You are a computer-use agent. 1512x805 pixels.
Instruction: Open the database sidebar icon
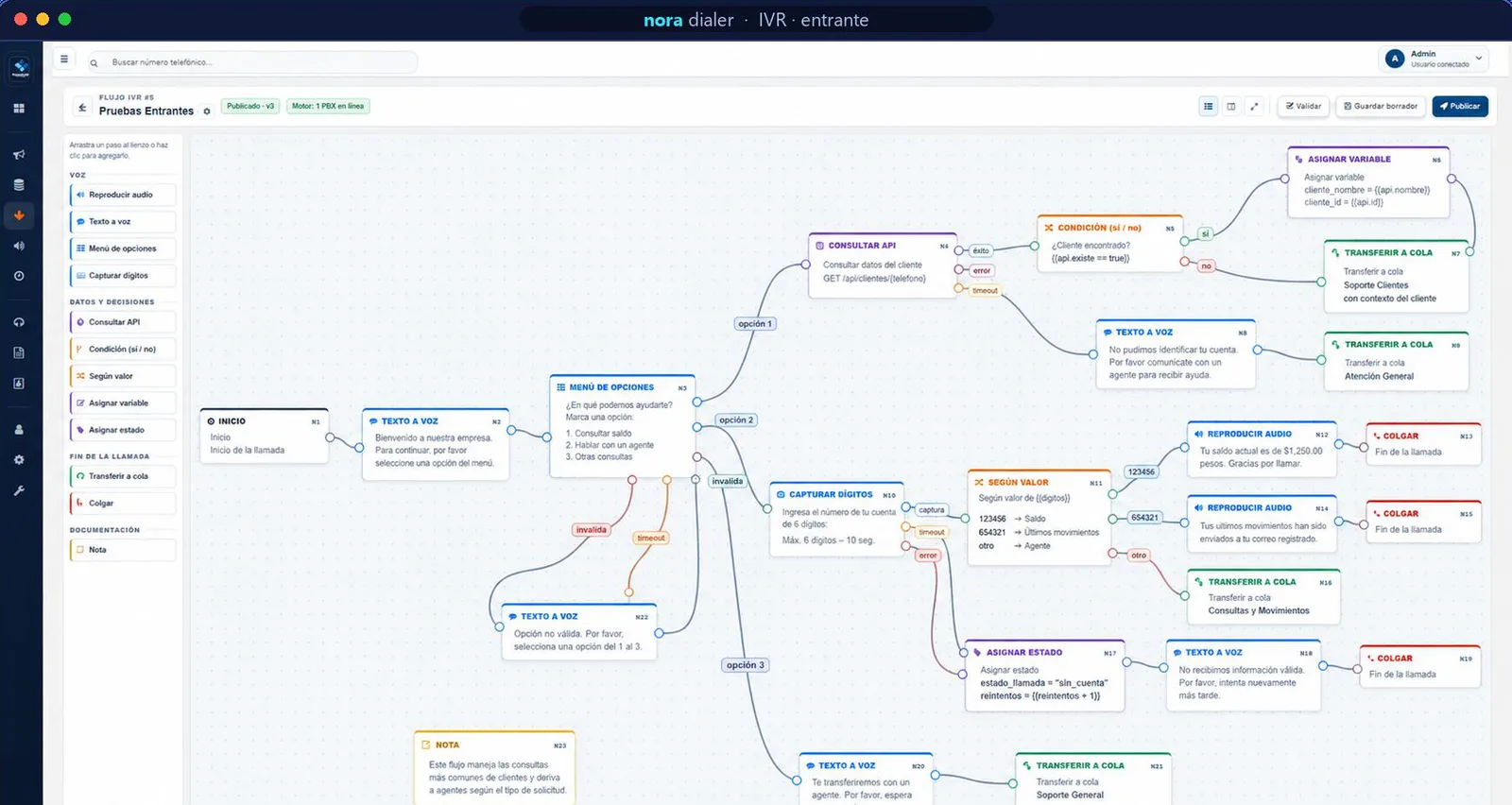click(19, 185)
